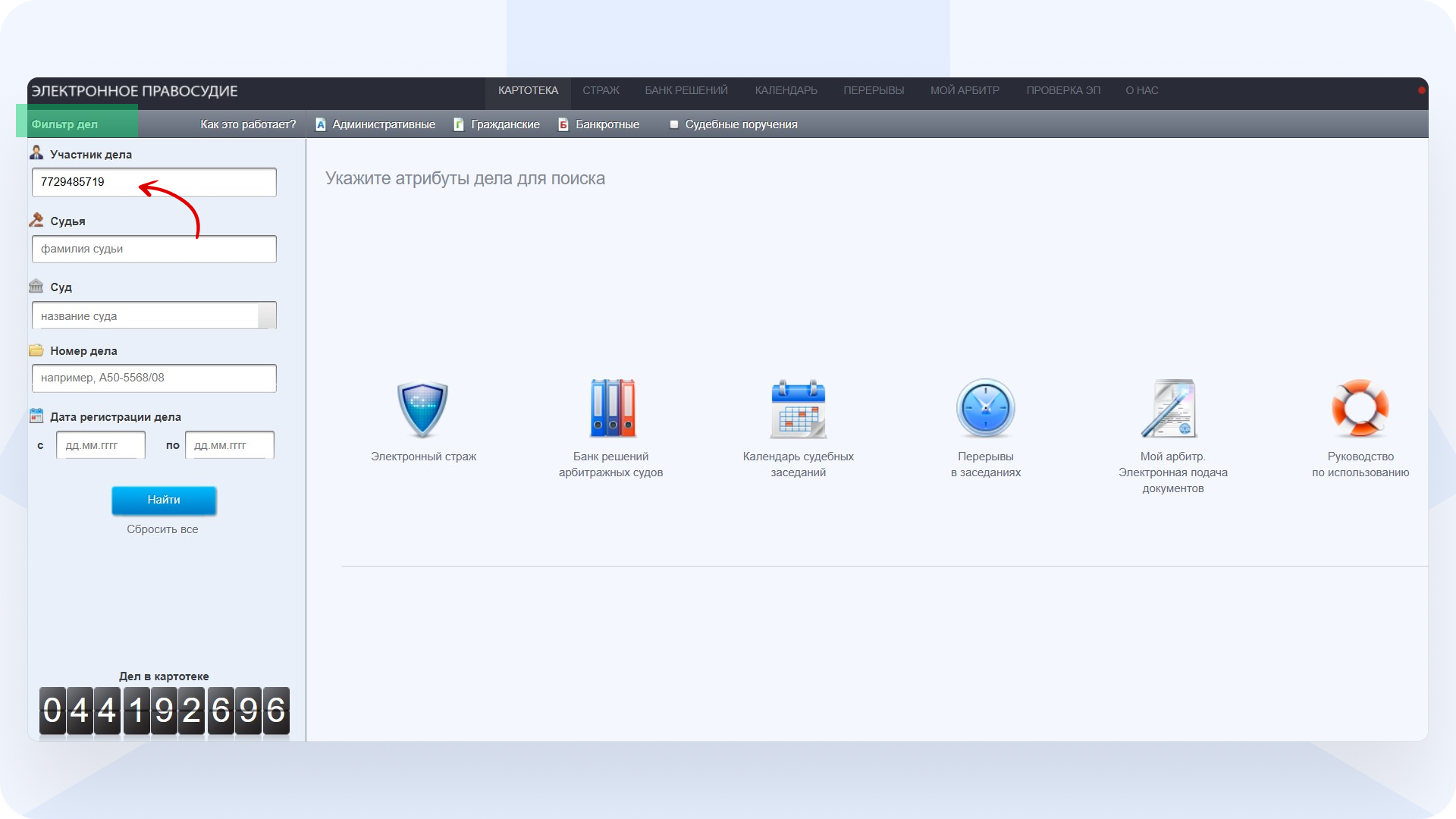Screen dimensions: 1456x819
Task: Open the Мой арбитр document icon
Action: (x=1169, y=409)
